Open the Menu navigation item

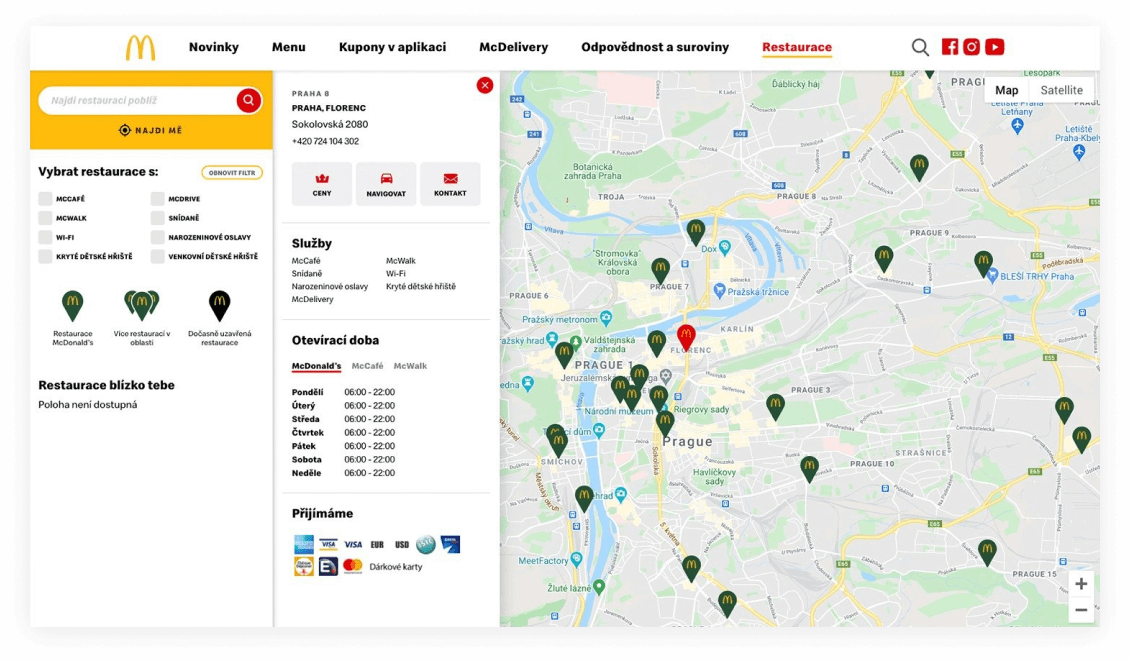288,47
